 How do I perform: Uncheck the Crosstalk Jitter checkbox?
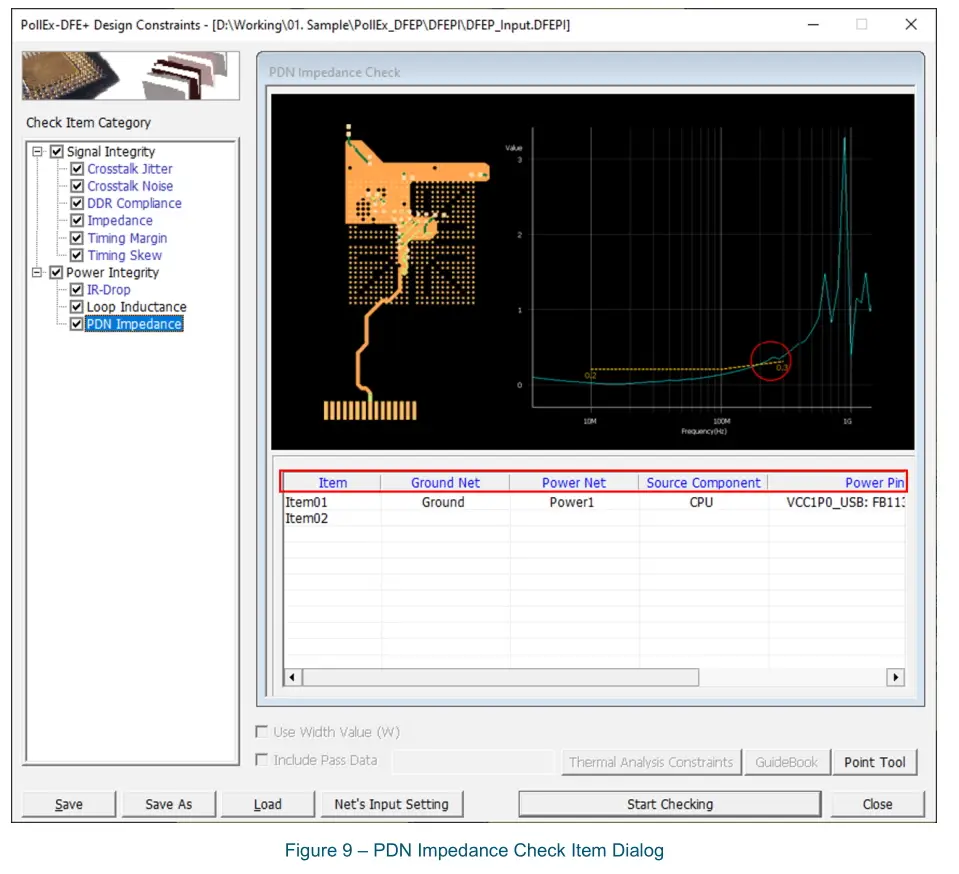77,169
